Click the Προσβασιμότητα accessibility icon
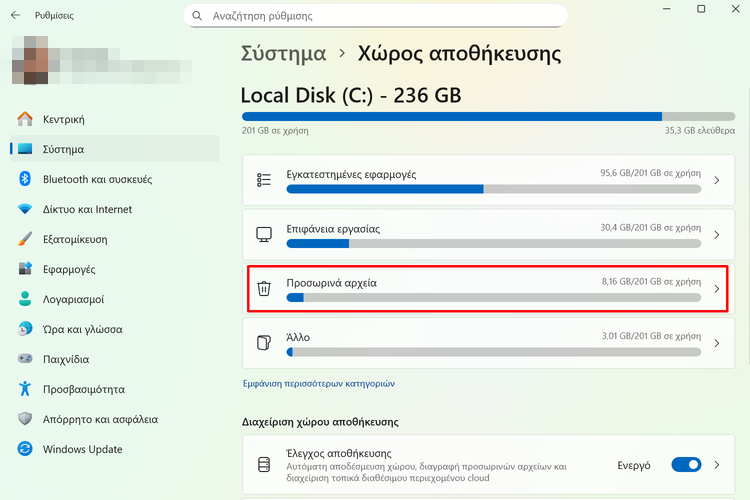This screenshot has width=750, height=500. click(x=25, y=389)
